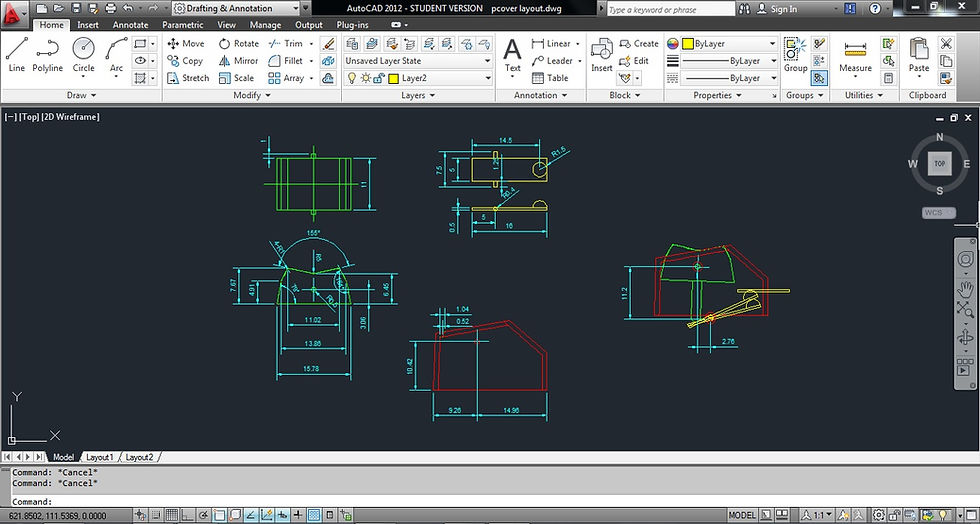Expand the Layers panel
This screenshot has height=524, width=980.
(x=418, y=95)
